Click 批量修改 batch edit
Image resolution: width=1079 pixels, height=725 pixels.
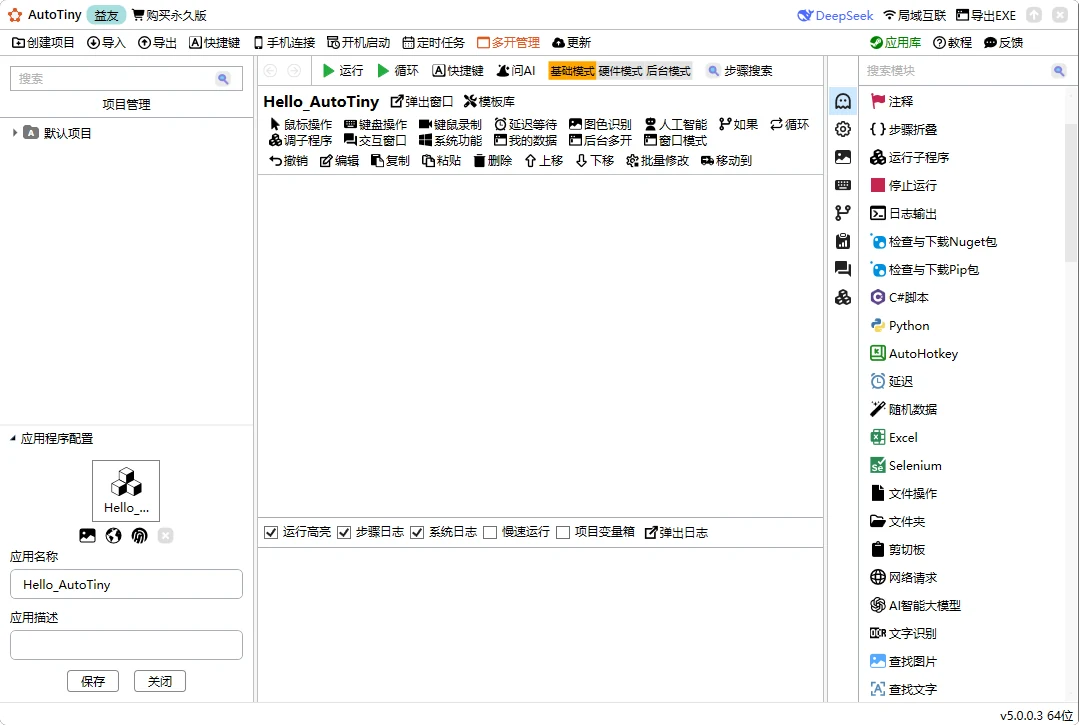click(657, 161)
